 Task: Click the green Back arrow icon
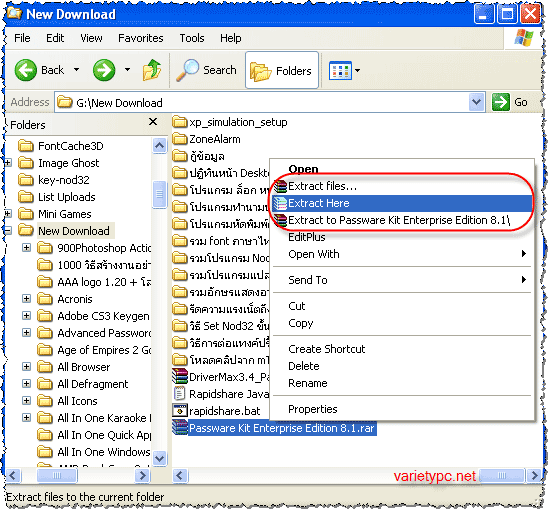pos(26,70)
